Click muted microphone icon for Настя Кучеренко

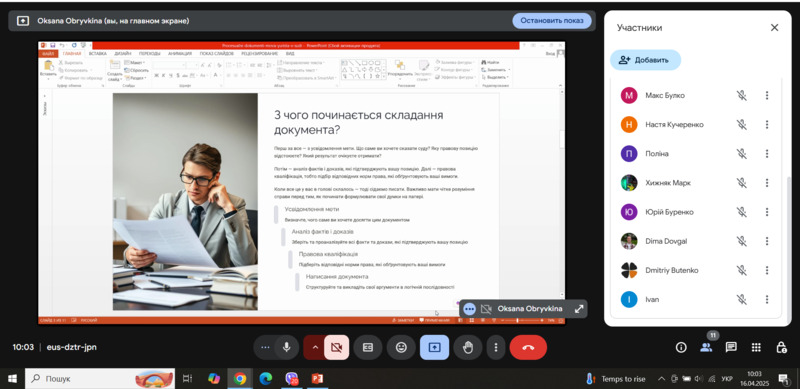741,125
